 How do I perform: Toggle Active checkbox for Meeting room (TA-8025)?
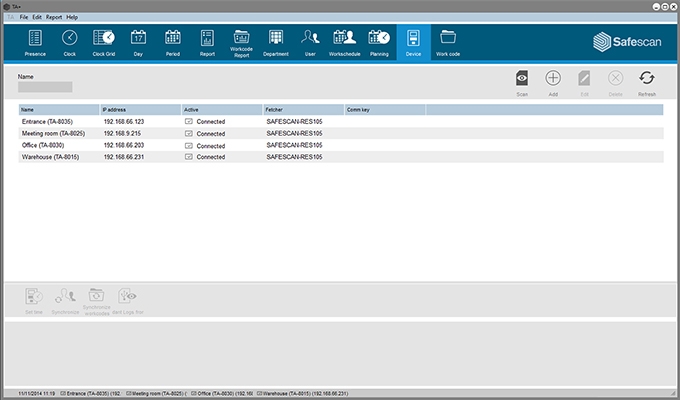coord(189,133)
